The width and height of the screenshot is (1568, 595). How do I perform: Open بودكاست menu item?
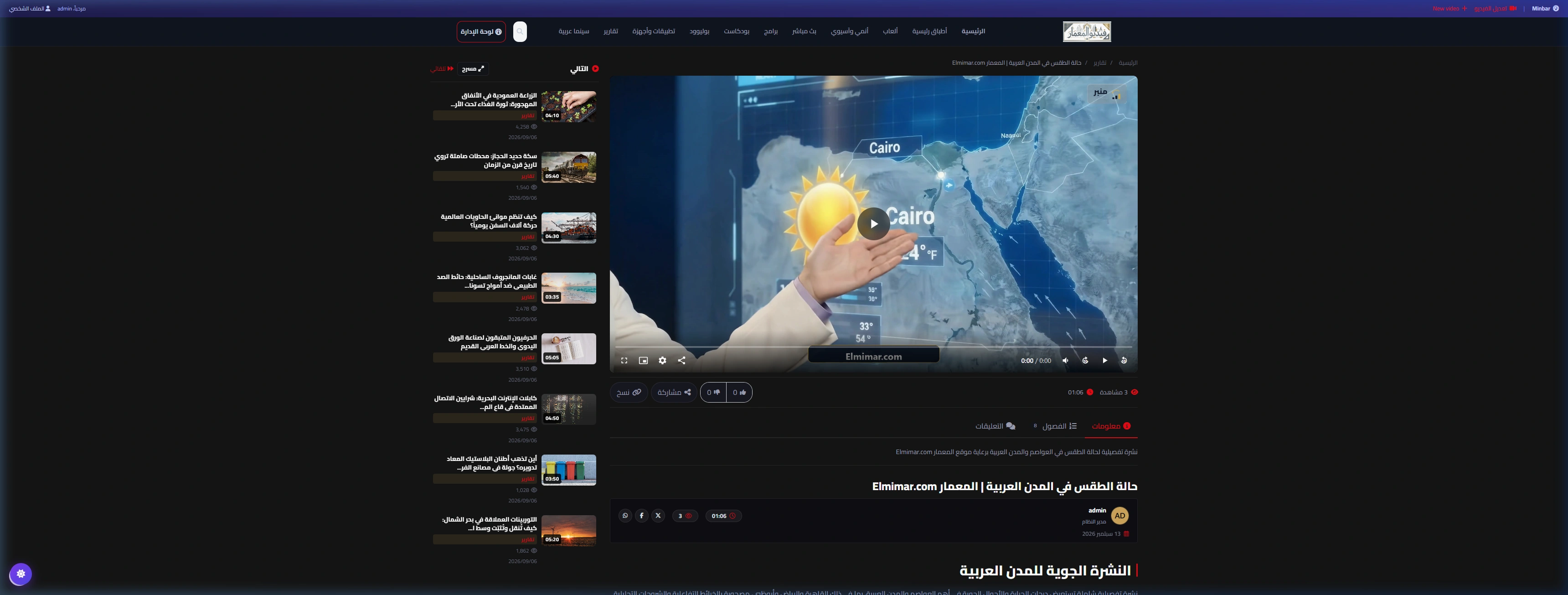[x=737, y=31]
